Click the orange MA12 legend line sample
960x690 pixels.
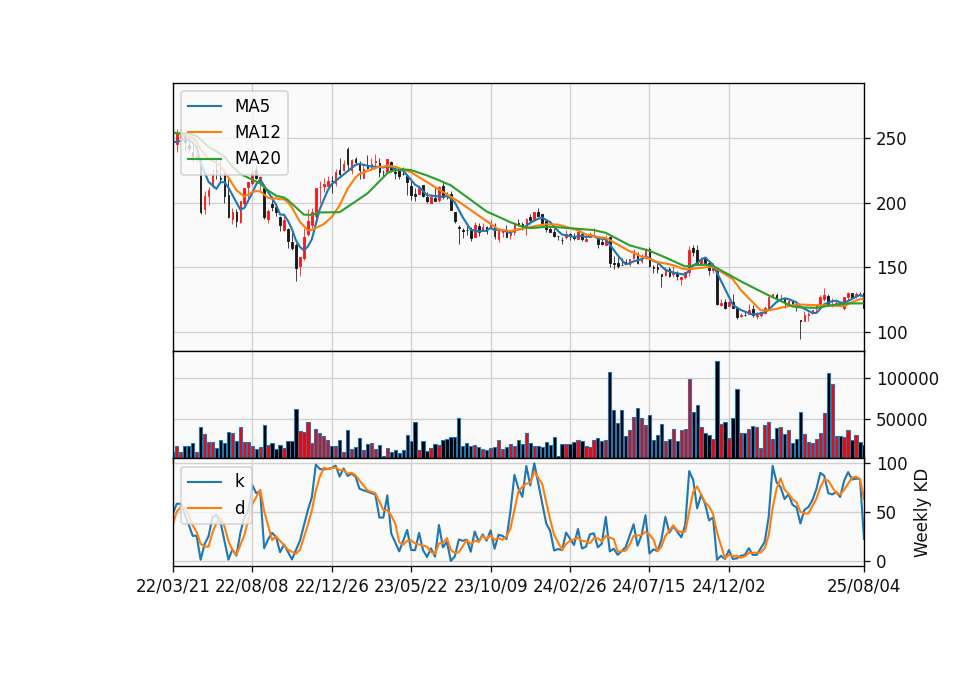[204, 132]
